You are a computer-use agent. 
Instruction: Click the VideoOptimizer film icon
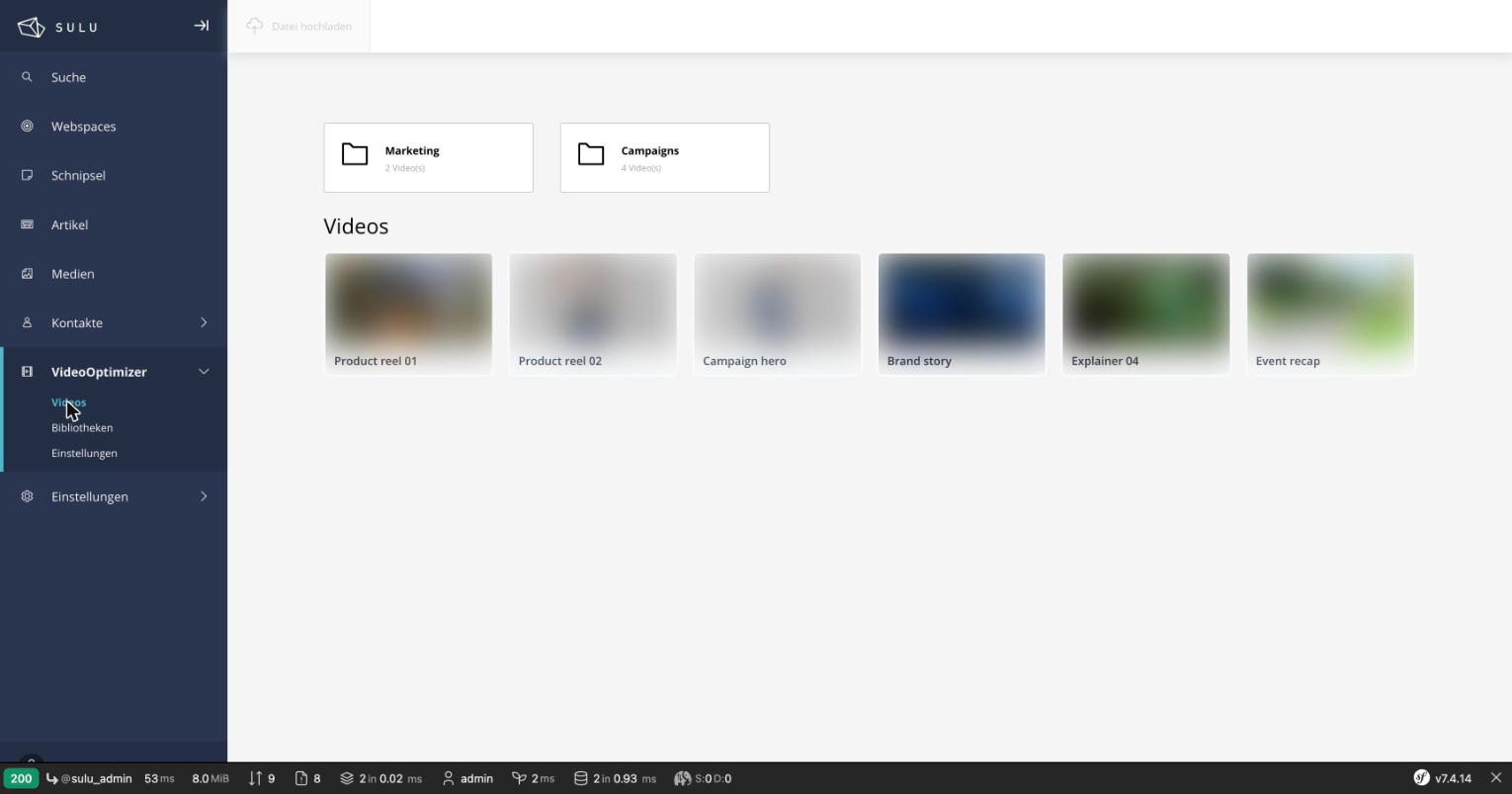[27, 372]
